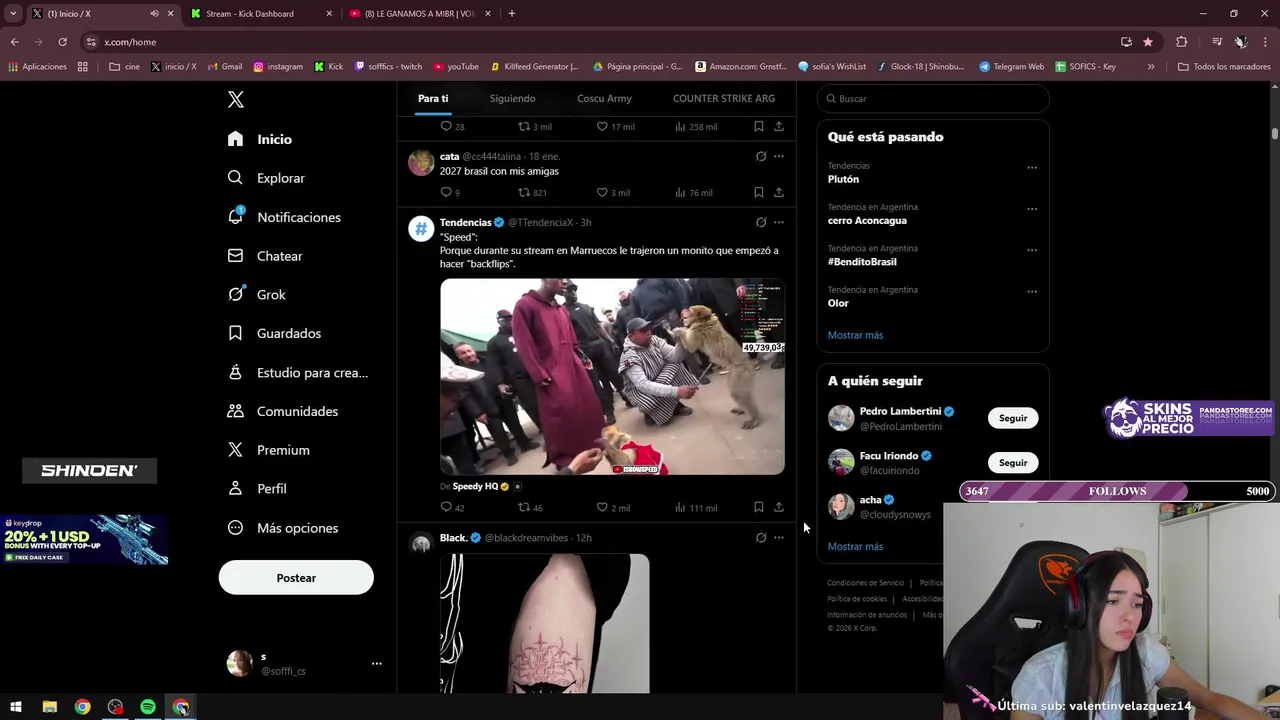Image resolution: width=1280 pixels, height=720 pixels.
Task: Switch to the Coscu Army tab
Action: coord(604,99)
